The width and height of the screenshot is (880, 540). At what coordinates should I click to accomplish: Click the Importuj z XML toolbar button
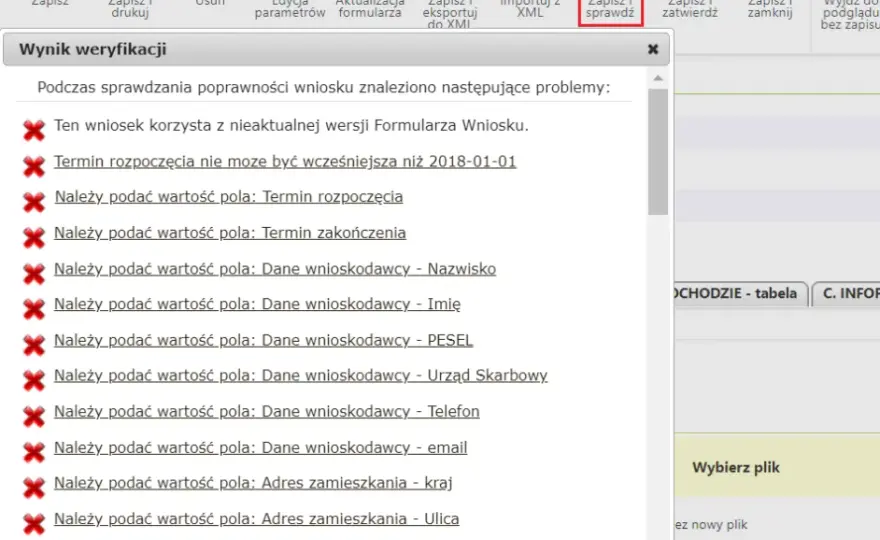[x=530, y=9]
